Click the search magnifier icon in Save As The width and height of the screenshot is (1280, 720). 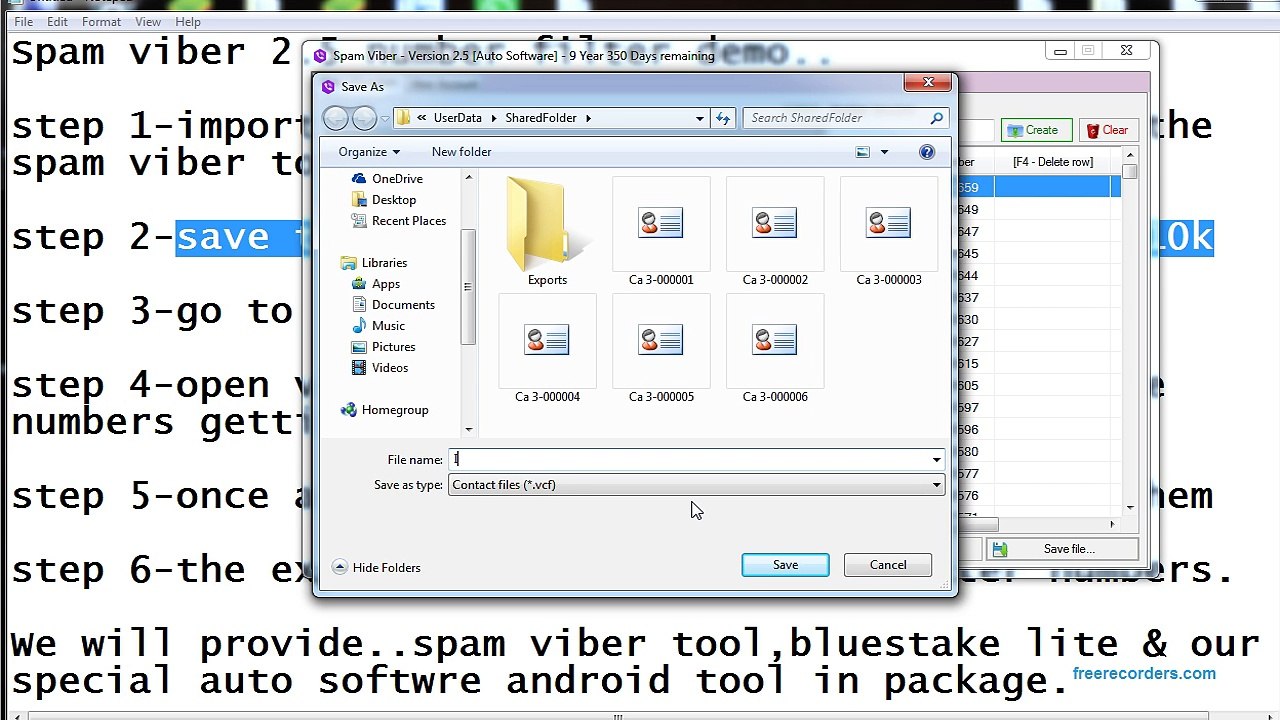click(x=936, y=118)
